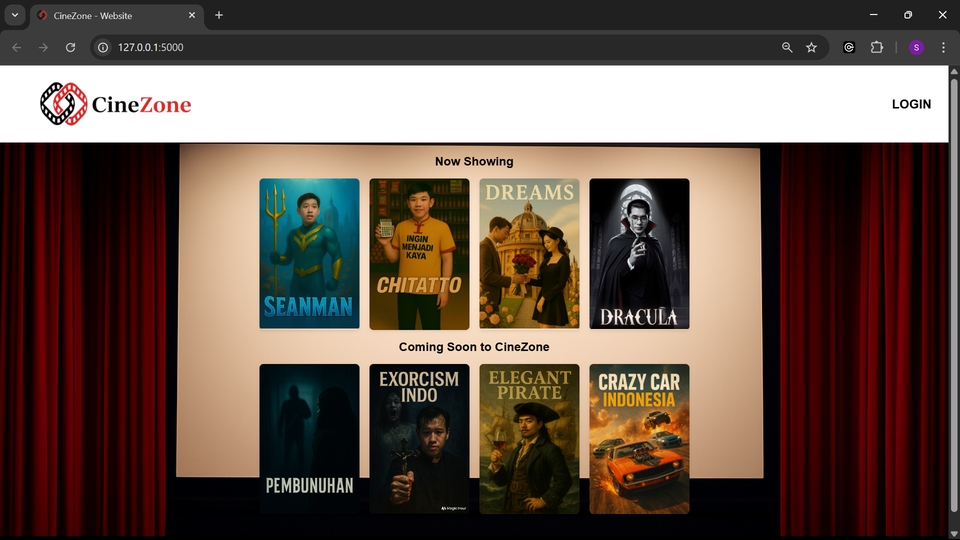View site information icon in address bar
The height and width of the screenshot is (540, 960).
(x=103, y=47)
